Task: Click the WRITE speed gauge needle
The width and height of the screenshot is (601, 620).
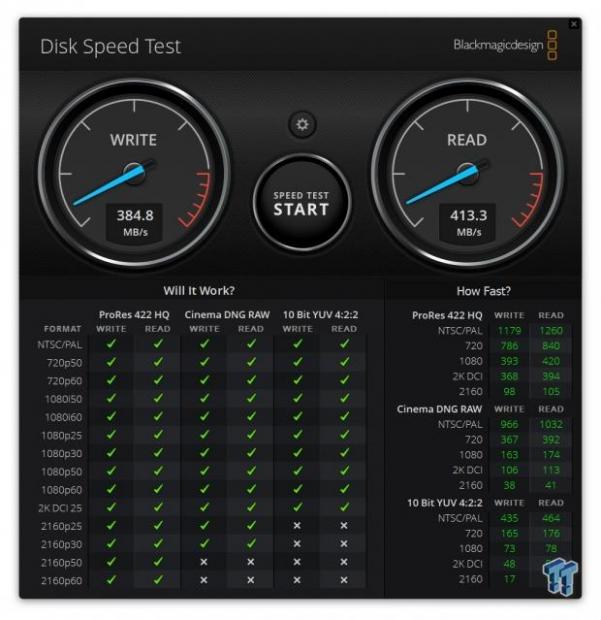Action: pyautogui.click(x=110, y=185)
